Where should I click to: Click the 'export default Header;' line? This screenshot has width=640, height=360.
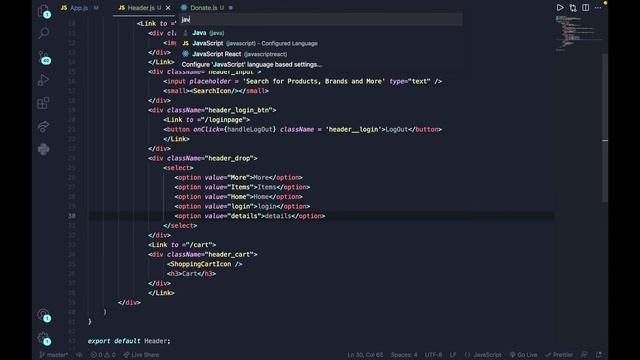click(129, 341)
